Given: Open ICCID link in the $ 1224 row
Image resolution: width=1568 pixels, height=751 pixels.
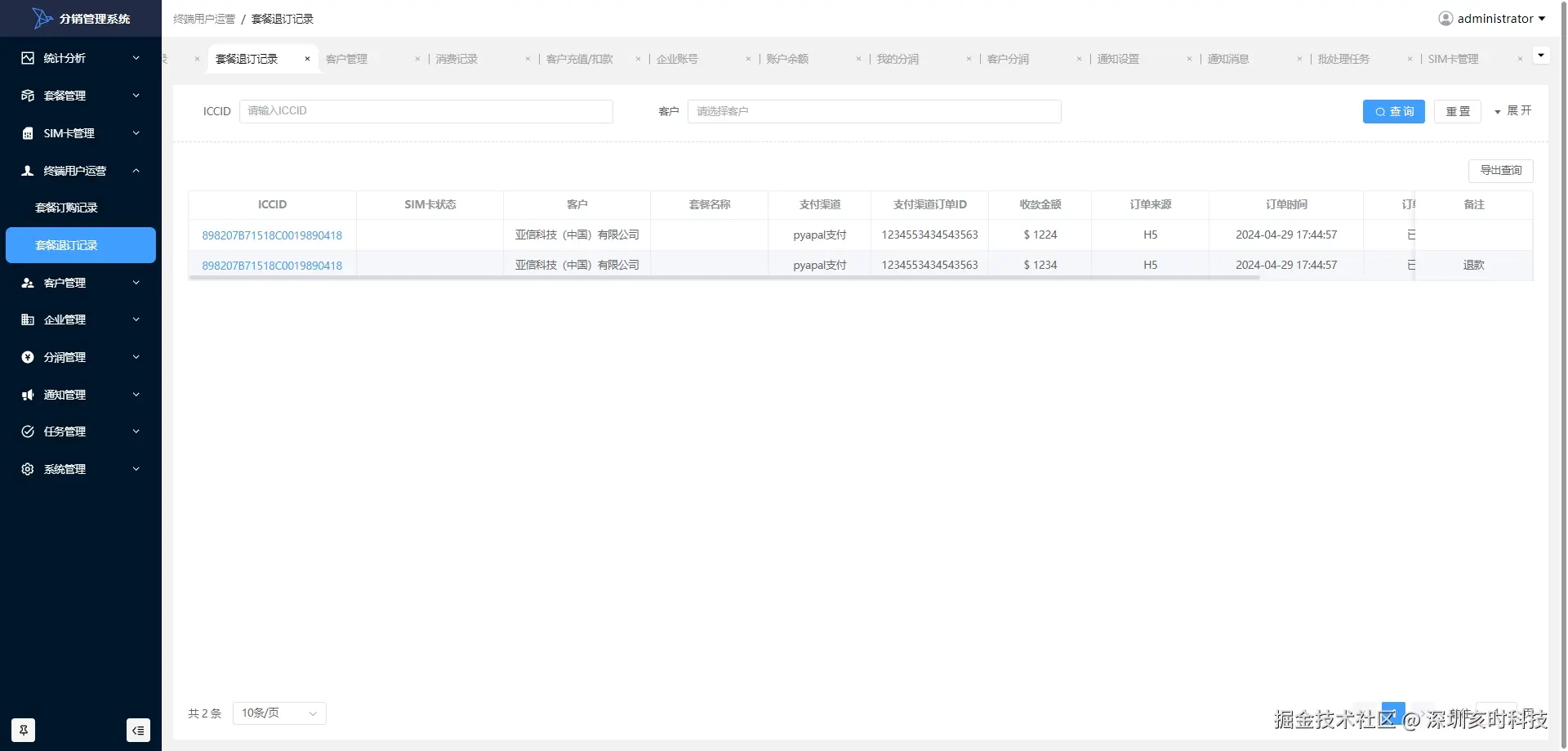Looking at the screenshot, I should click(x=272, y=235).
